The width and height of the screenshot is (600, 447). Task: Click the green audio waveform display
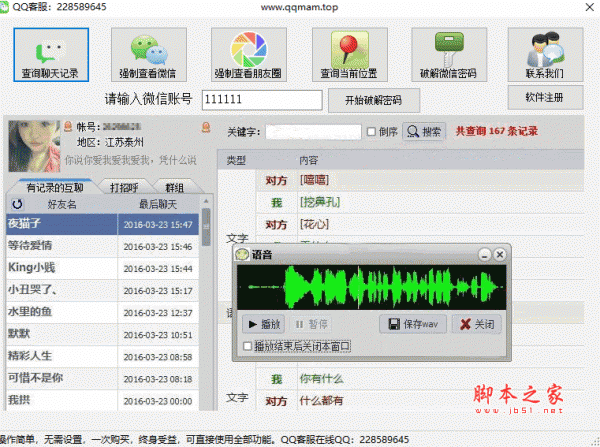(371, 287)
